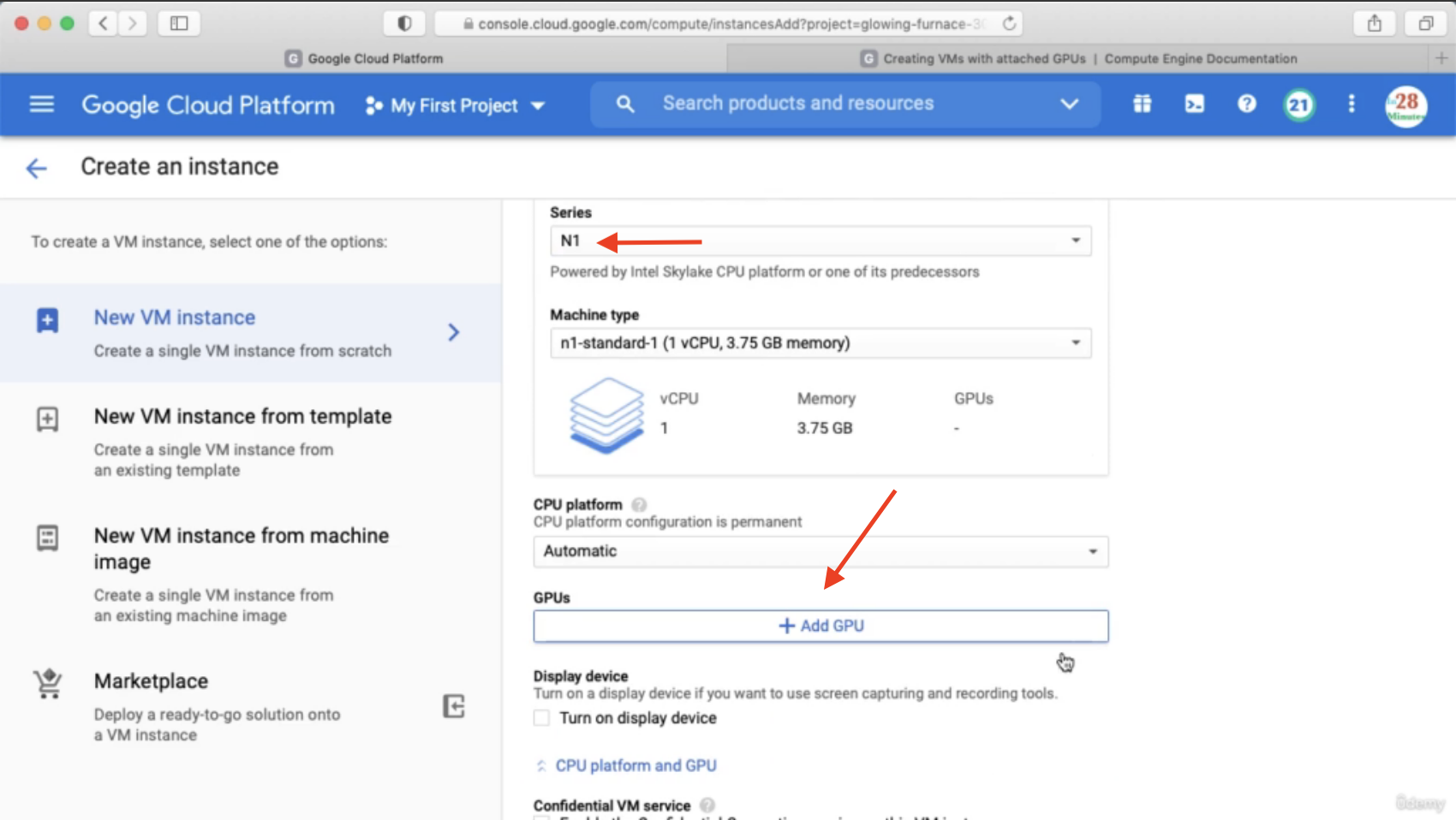Select New VM instance from machine image

(x=251, y=574)
